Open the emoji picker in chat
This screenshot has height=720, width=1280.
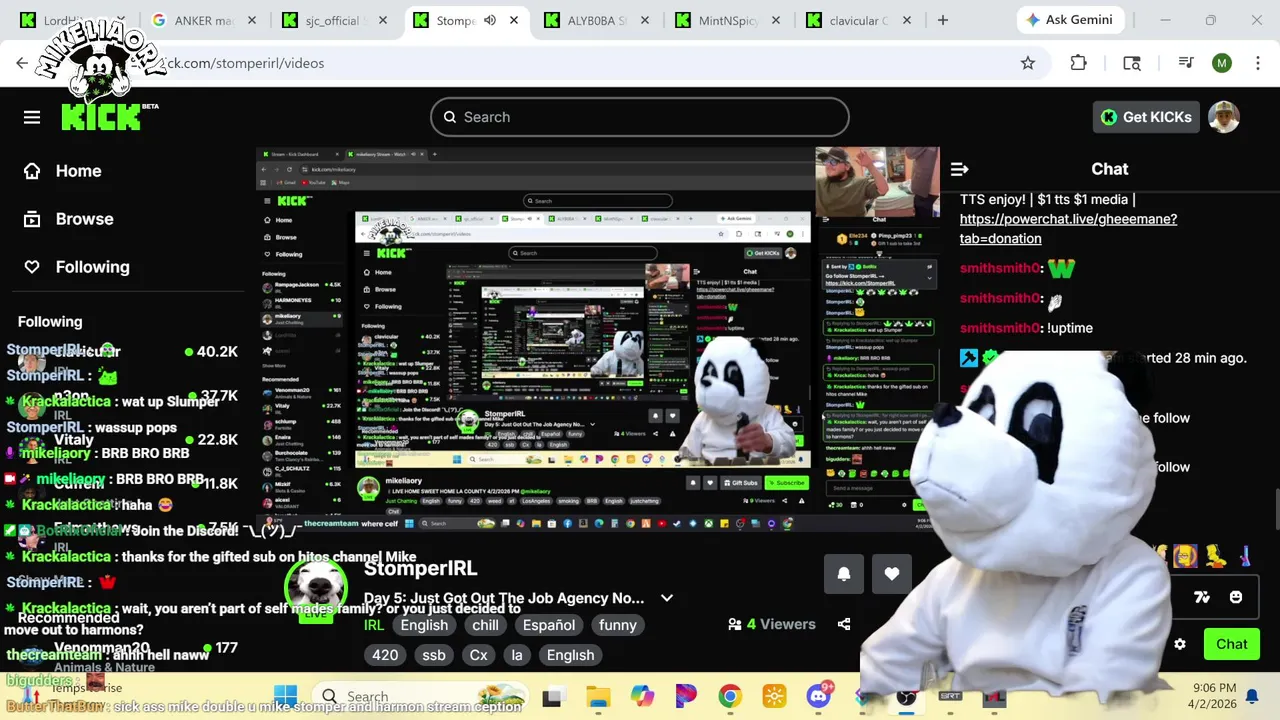[x=1236, y=597]
